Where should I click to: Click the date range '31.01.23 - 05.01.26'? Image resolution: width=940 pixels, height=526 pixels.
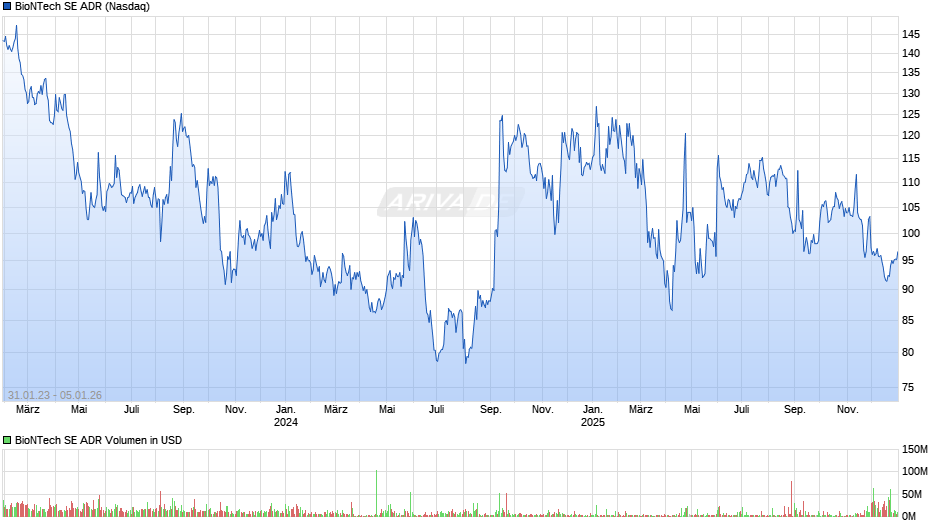[55, 395]
